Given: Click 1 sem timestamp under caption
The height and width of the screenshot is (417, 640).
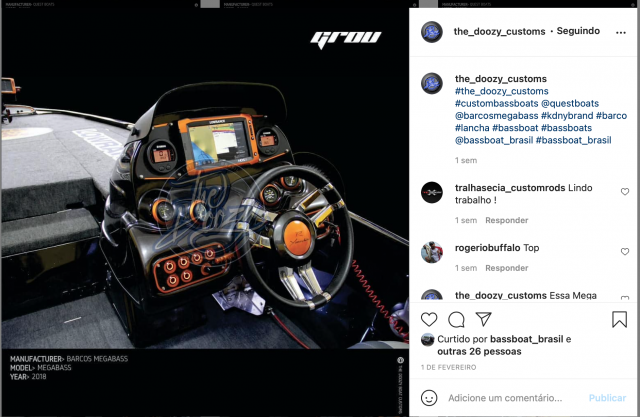Looking at the screenshot, I should (x=466, y=160).
